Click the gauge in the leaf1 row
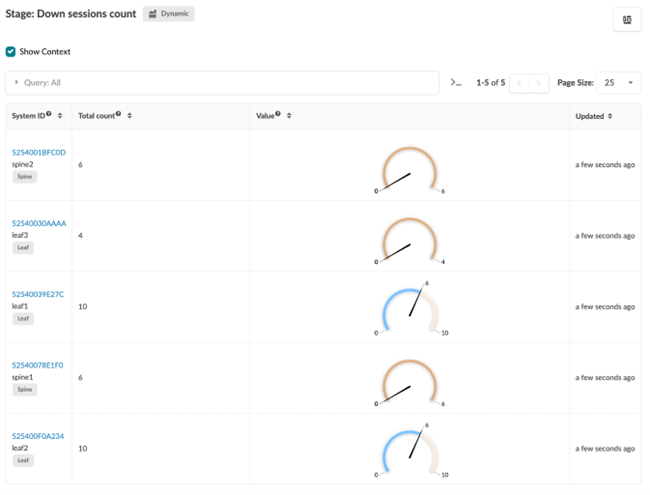This screenshot has width=650, height=495. 410,308
